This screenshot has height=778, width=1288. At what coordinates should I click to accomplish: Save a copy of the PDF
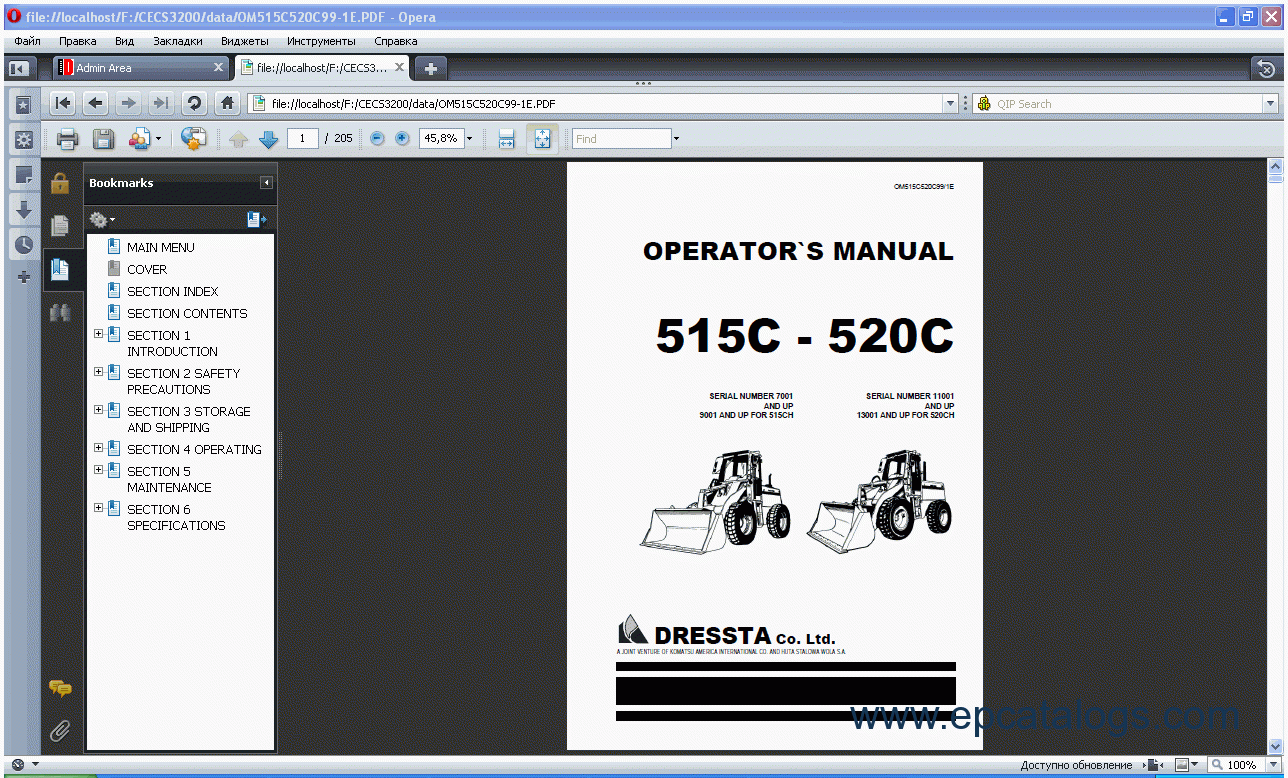(103, 139)
